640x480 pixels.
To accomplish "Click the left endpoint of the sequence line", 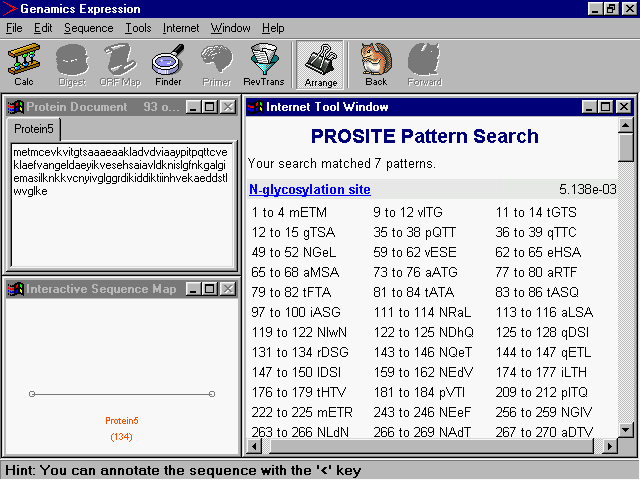I will tap(32, 394).
